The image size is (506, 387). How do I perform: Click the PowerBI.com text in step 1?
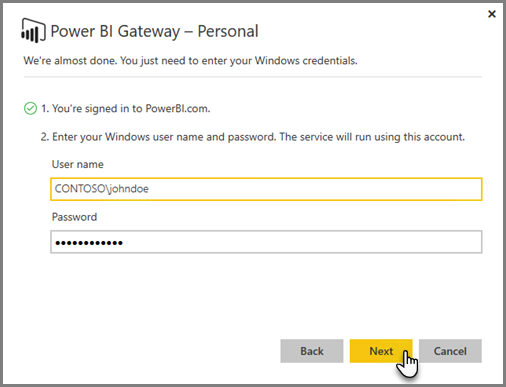178,109
